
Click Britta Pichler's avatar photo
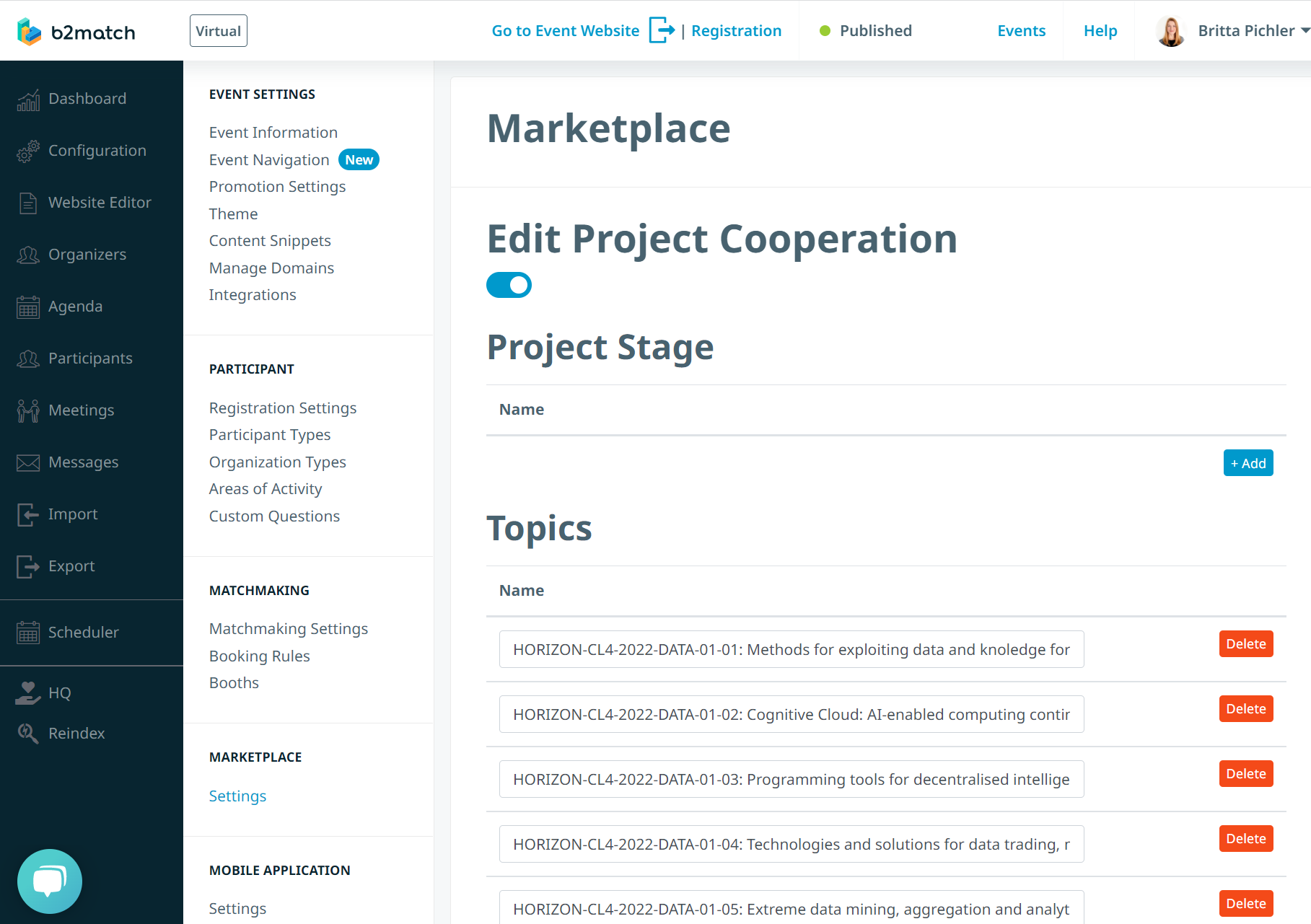coord(1171,31)
